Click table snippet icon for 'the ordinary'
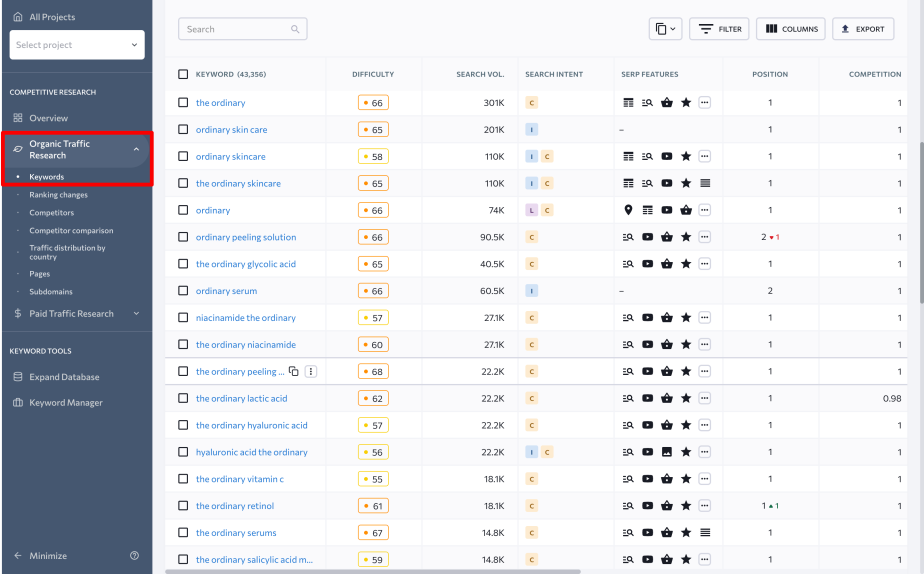Screen dimensions: 924x574 (x=628, y=103)
